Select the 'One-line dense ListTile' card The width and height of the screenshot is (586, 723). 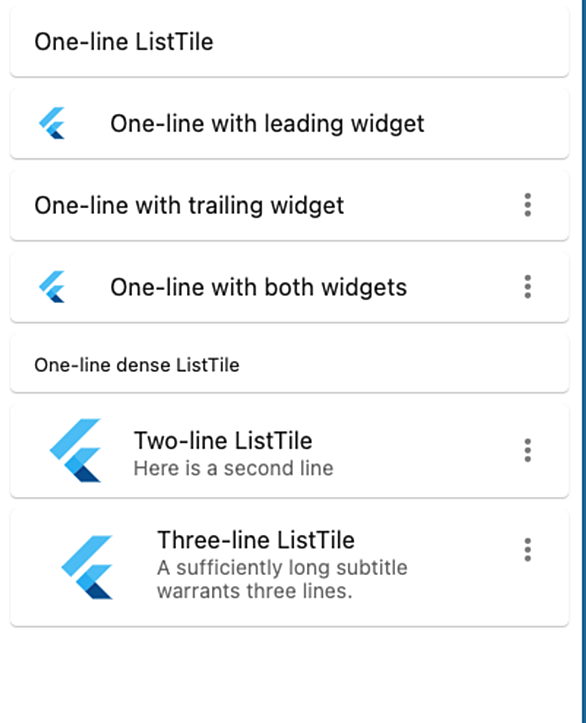tap(290, 363)
